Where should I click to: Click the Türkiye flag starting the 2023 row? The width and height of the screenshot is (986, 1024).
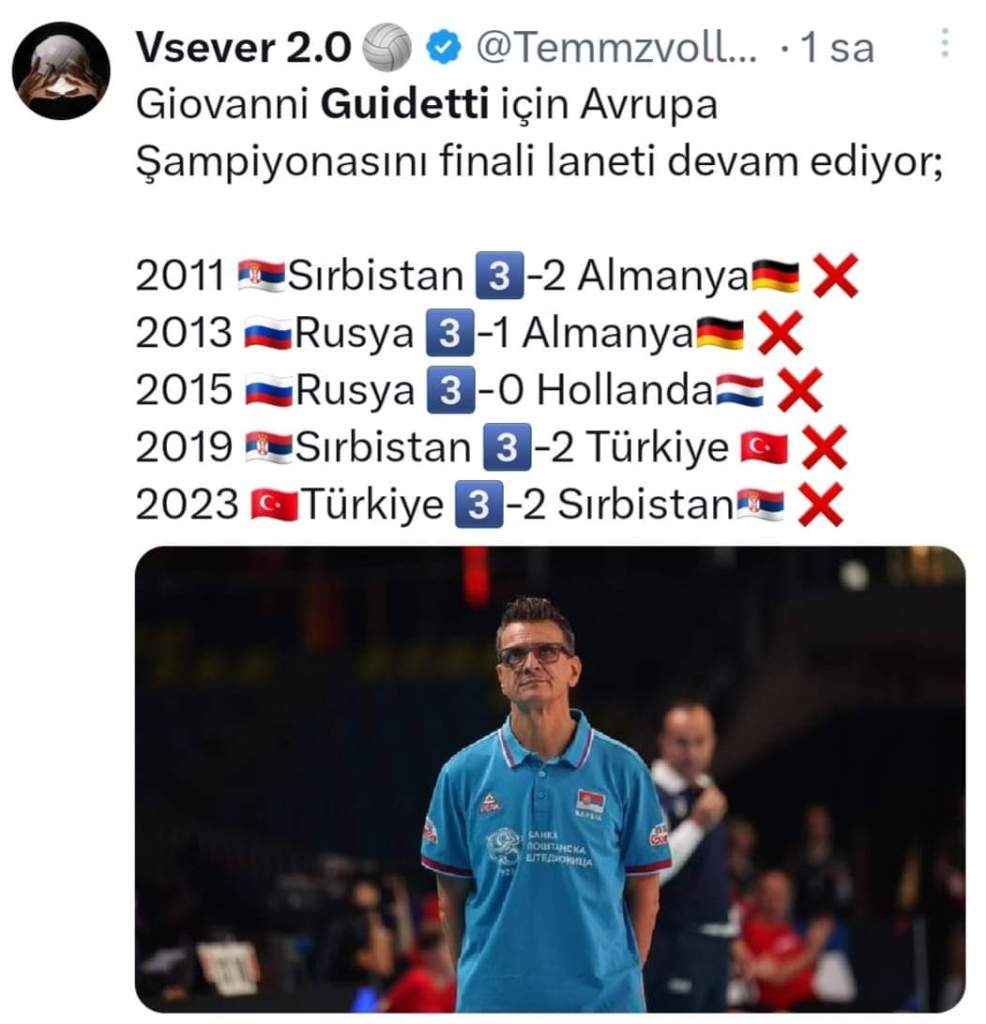(x=274, y=505)
